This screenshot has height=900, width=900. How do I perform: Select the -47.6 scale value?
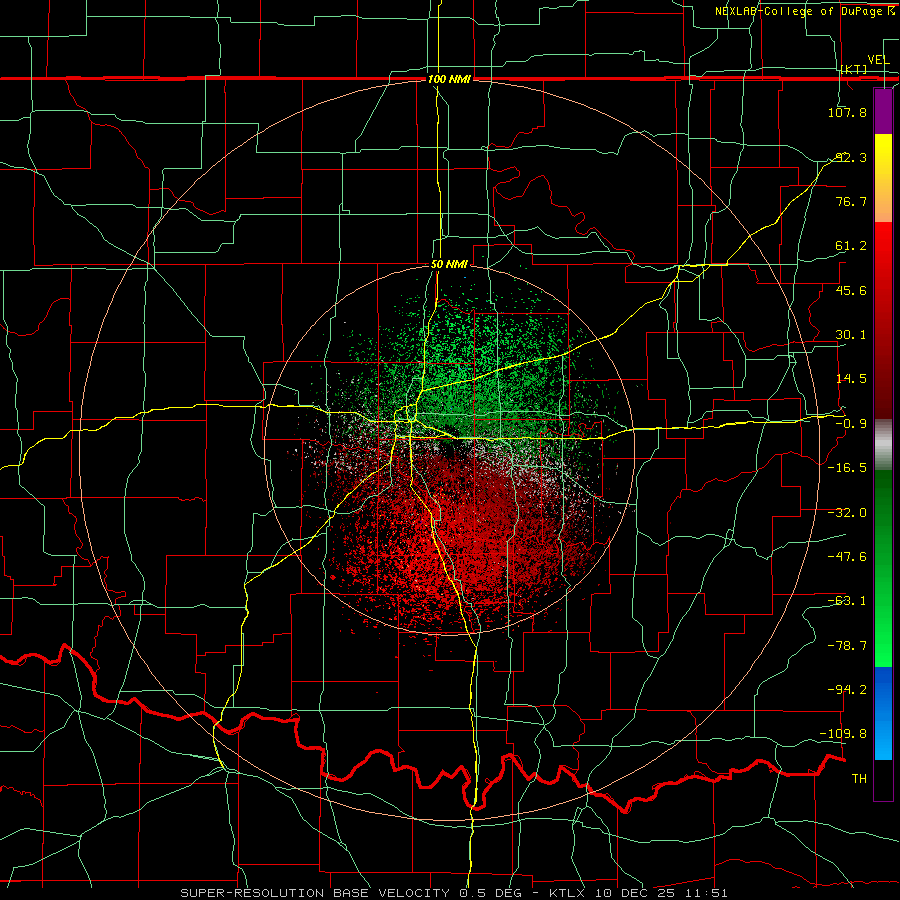(847, 557)
